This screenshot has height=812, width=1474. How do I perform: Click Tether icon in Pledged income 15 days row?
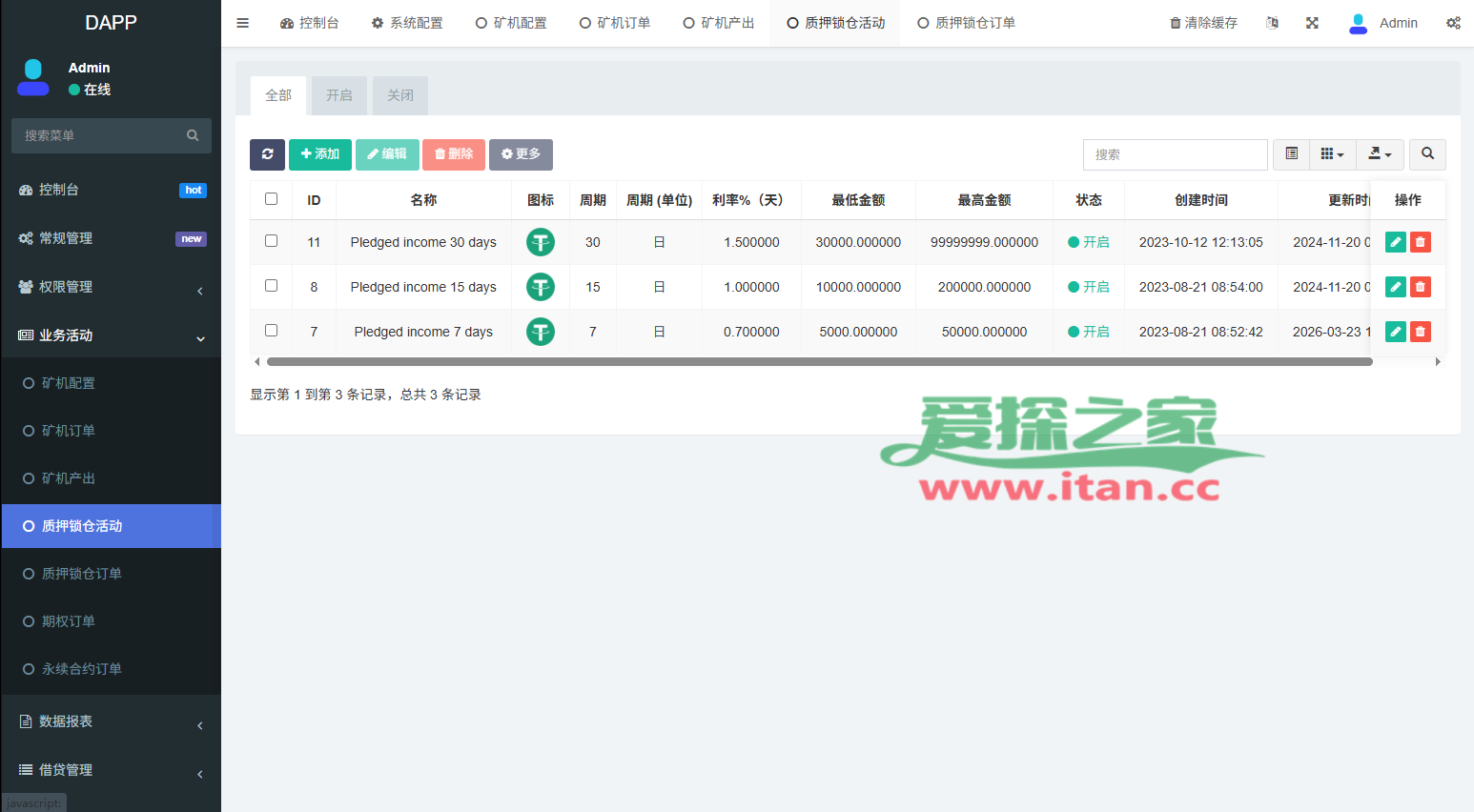tap(541, 287)
